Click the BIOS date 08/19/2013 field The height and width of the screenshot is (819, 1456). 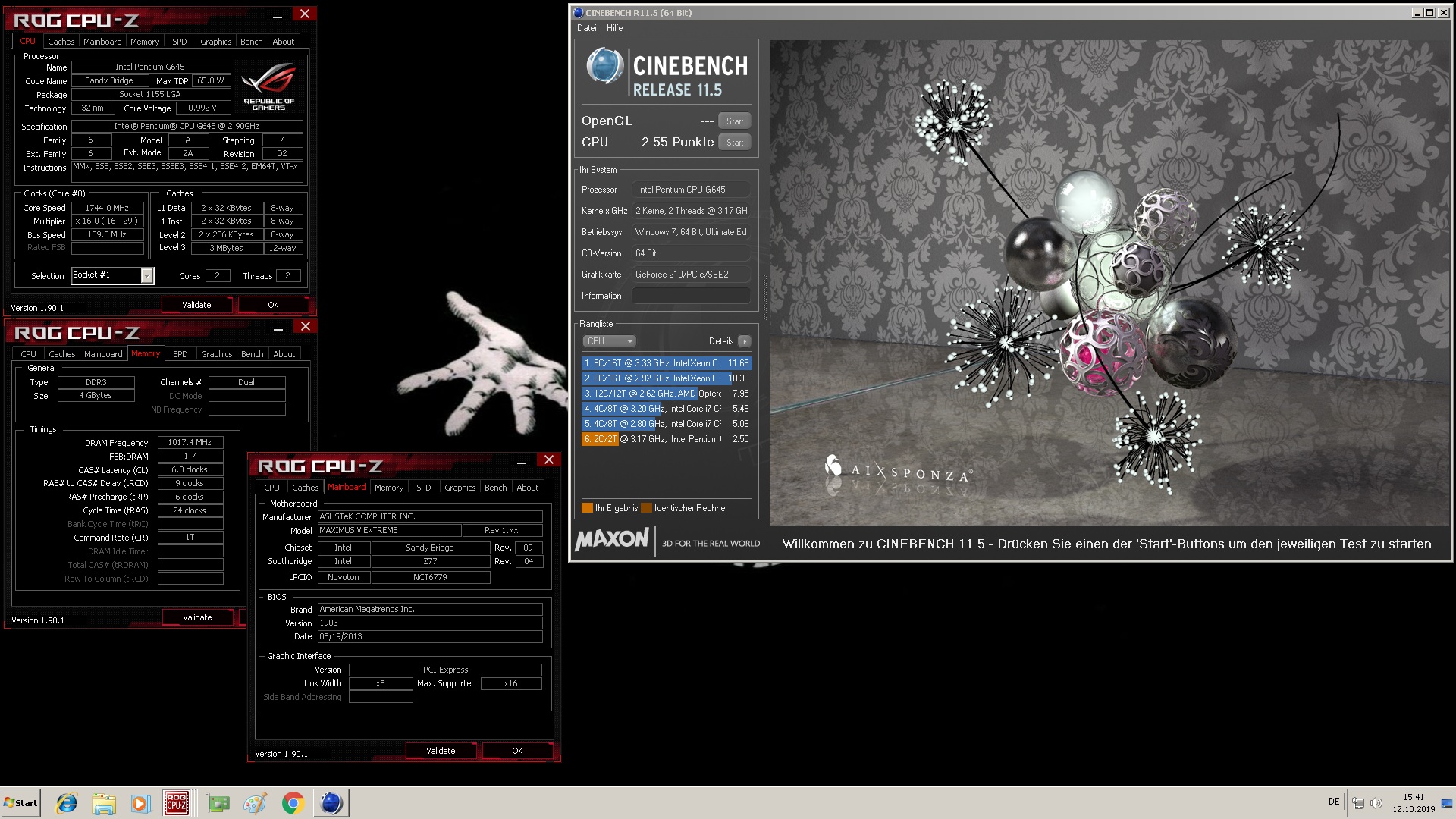click(430, 636)
